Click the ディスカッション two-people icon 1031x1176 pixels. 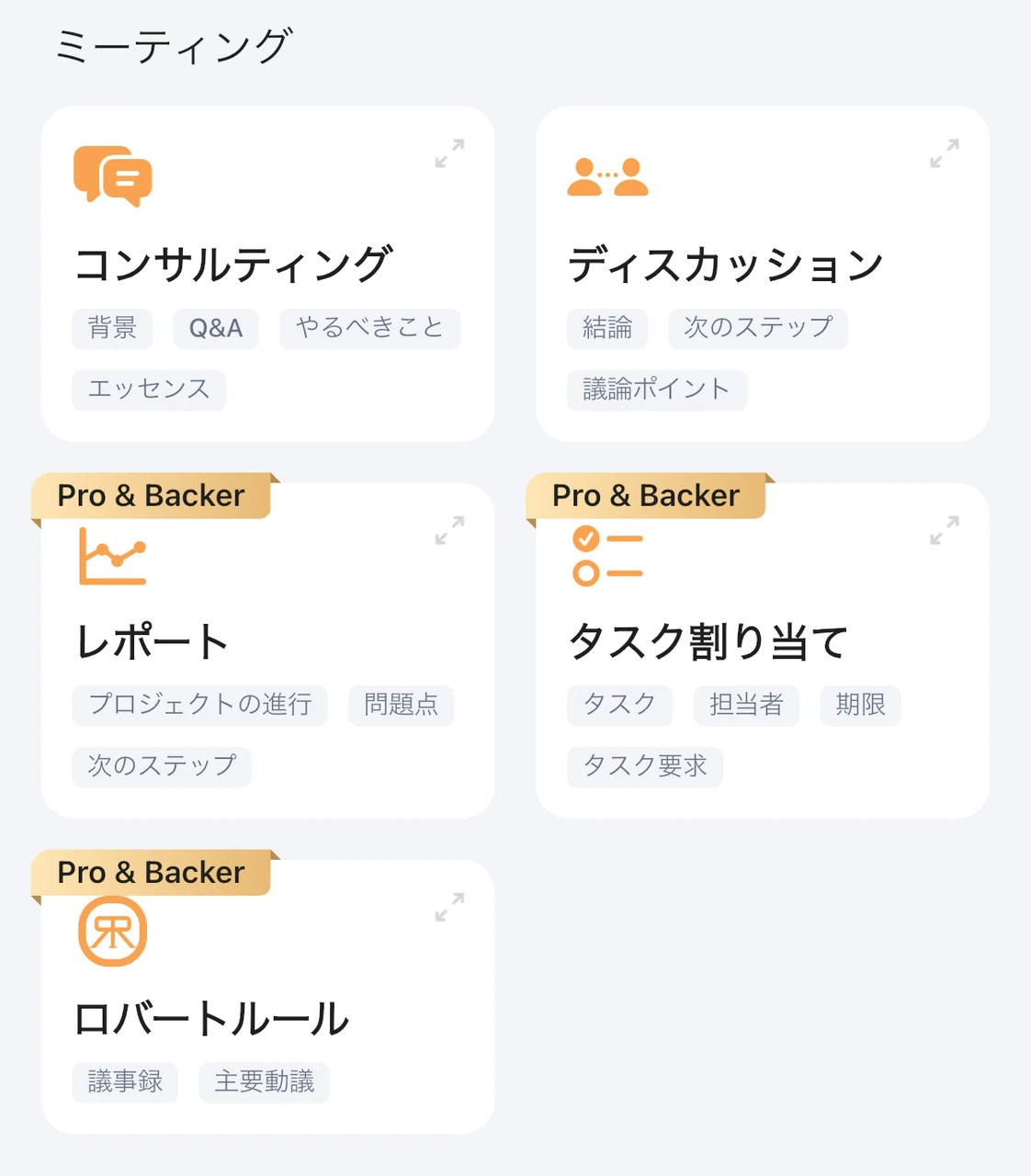607,177
